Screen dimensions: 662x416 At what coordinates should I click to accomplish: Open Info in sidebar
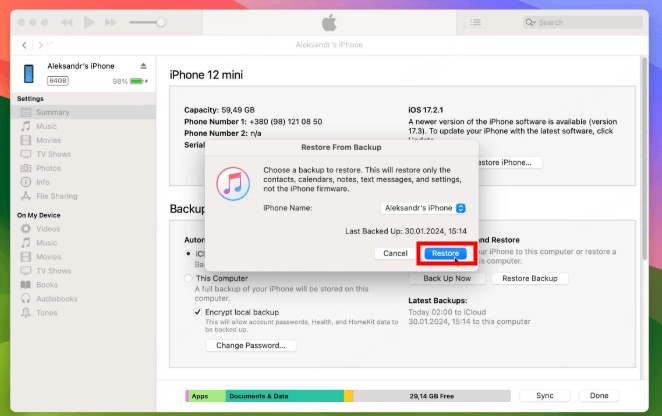pos(83,182)
